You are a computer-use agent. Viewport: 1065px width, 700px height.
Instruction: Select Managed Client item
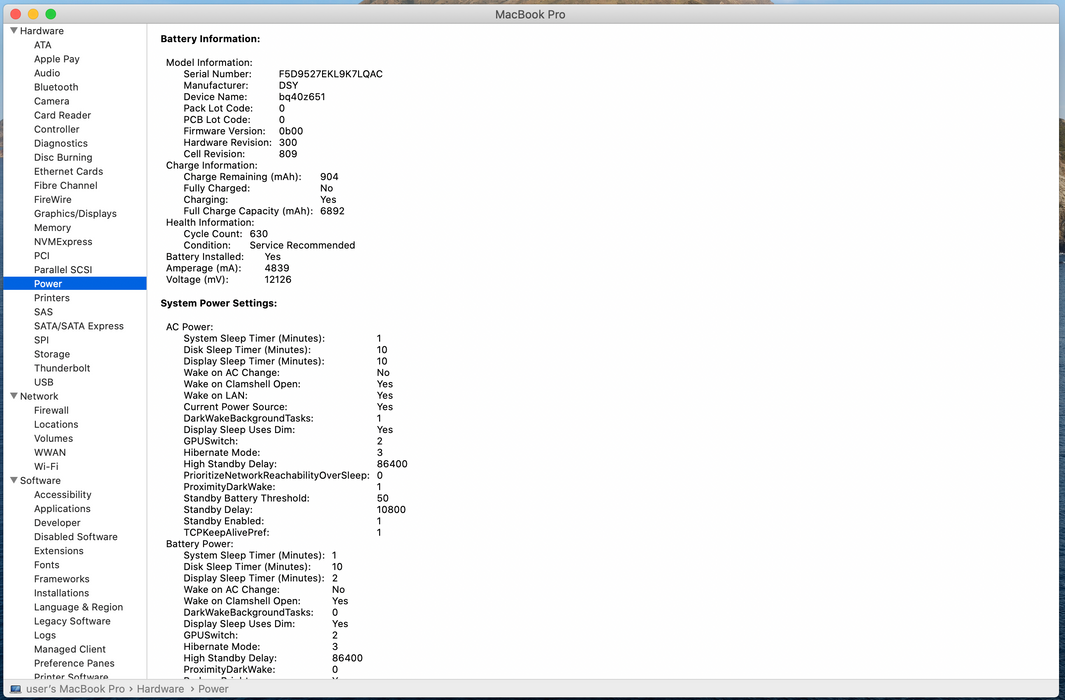(x=70, y=649)
